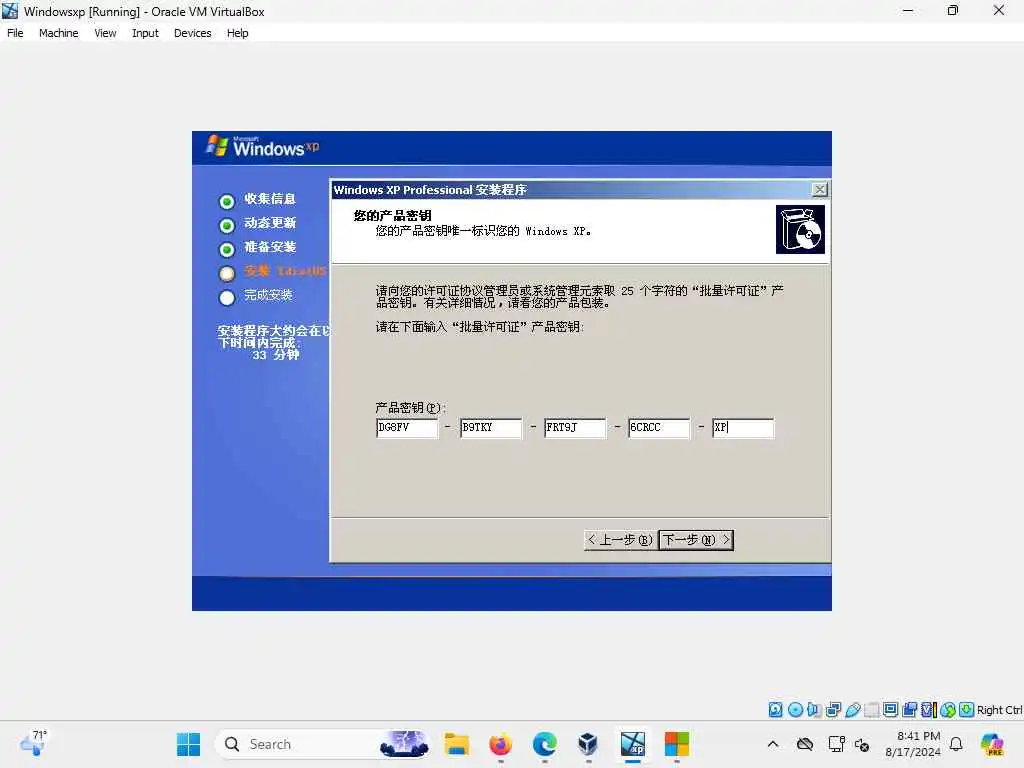Click the optical drive status icon
1024x768 pixels.
tap(795, 709)
